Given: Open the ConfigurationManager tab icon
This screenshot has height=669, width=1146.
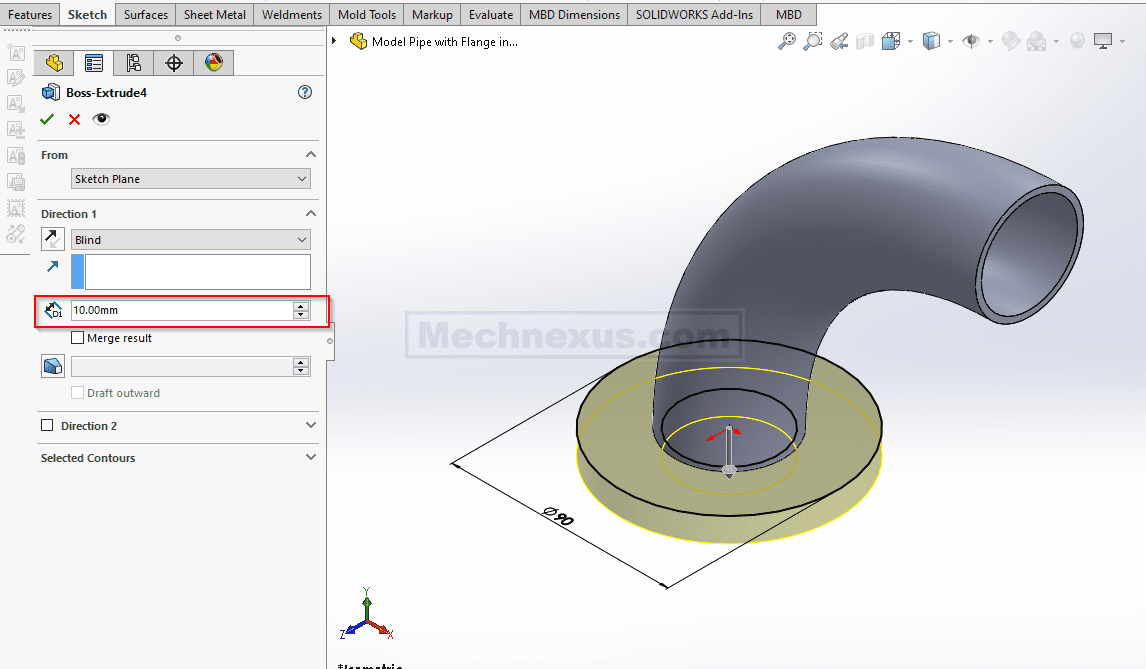Looking at the screenshot, I should pyautogui.click(x=134, y=63).
